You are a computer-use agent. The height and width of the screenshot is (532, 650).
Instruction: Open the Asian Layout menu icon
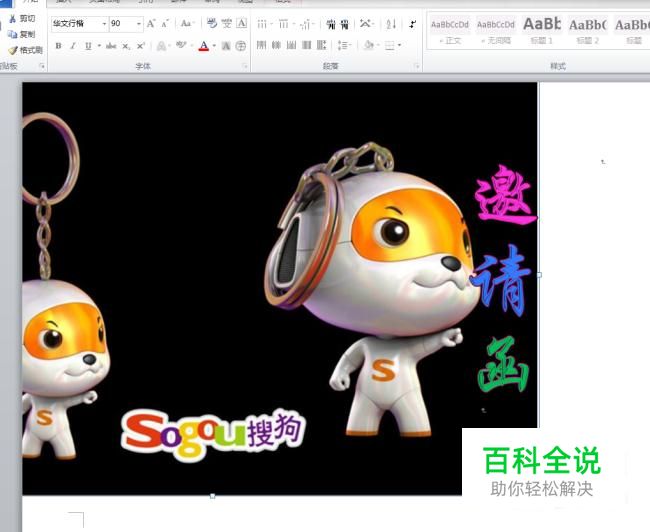(366, 24)
